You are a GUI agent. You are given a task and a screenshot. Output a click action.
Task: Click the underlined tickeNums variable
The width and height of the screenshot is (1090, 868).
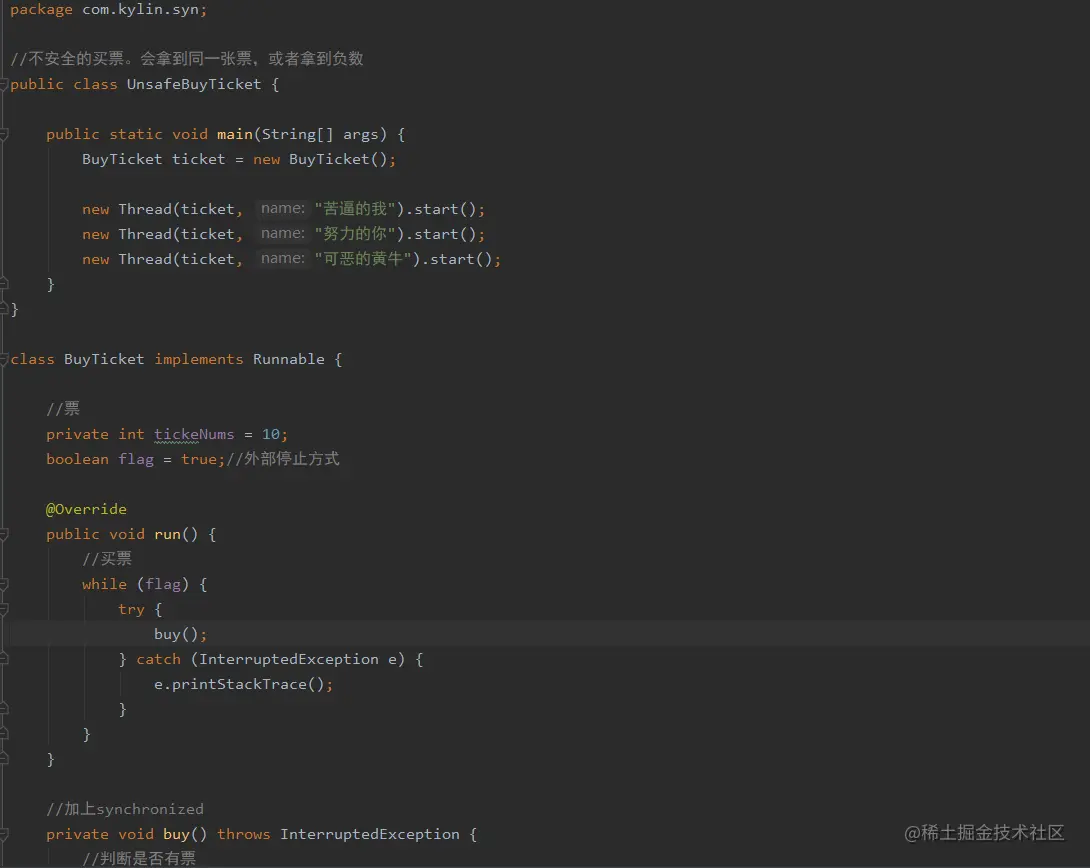[194, 434]
